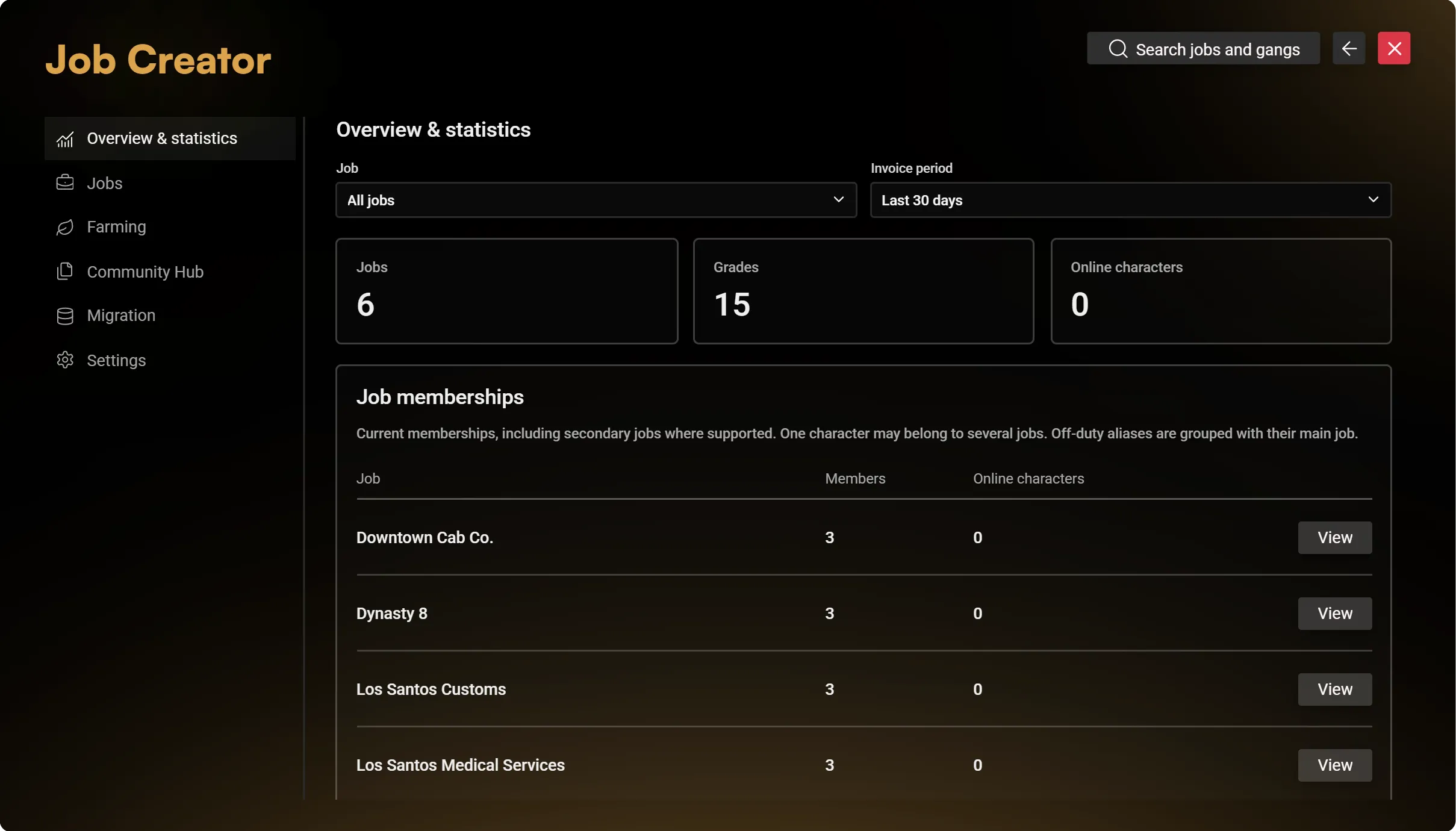Image resolution: width=1456 pixels, height=831 pixels.
Task: Close the Job Creator panel with red X
Action: 1394,48
